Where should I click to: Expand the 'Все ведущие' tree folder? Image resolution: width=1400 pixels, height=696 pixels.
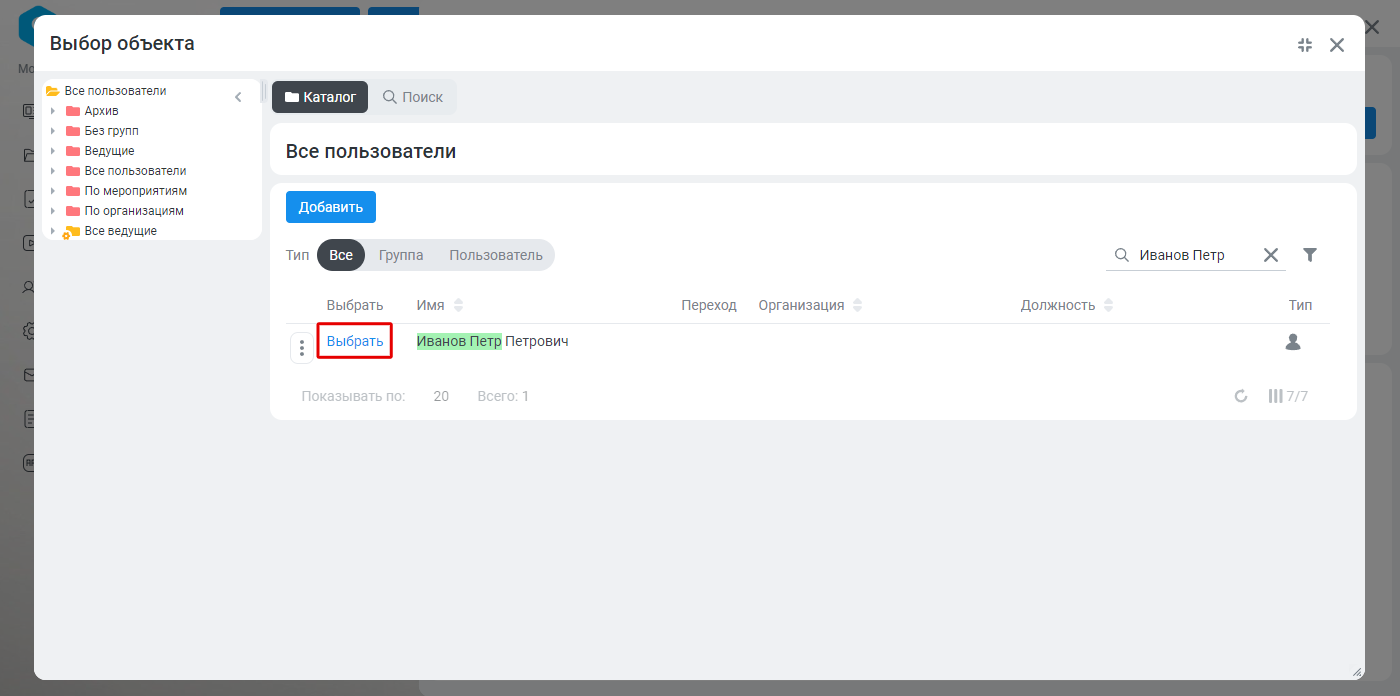tap(53, 231)
